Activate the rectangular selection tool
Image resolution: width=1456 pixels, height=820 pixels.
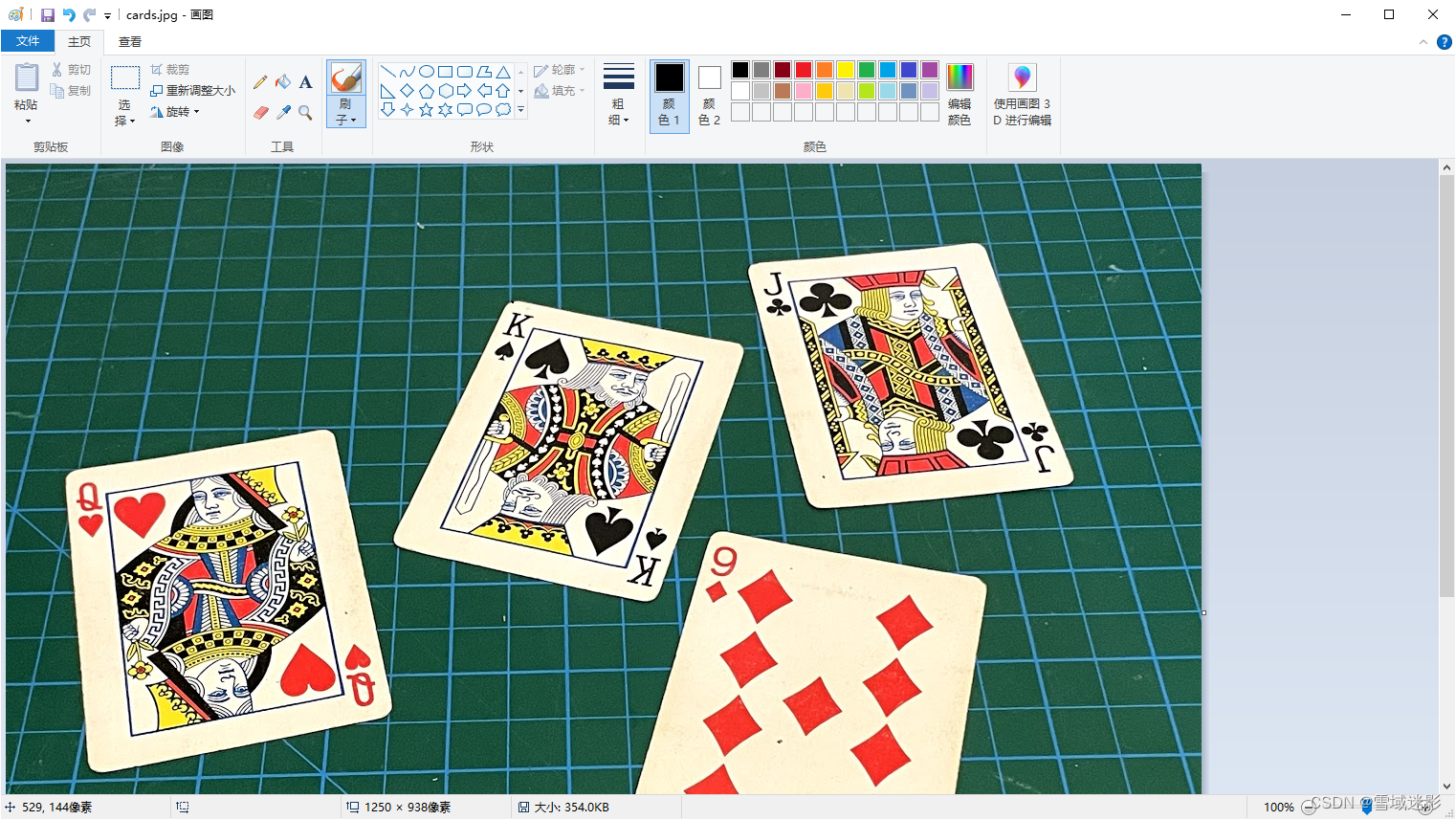click(125, 78)
